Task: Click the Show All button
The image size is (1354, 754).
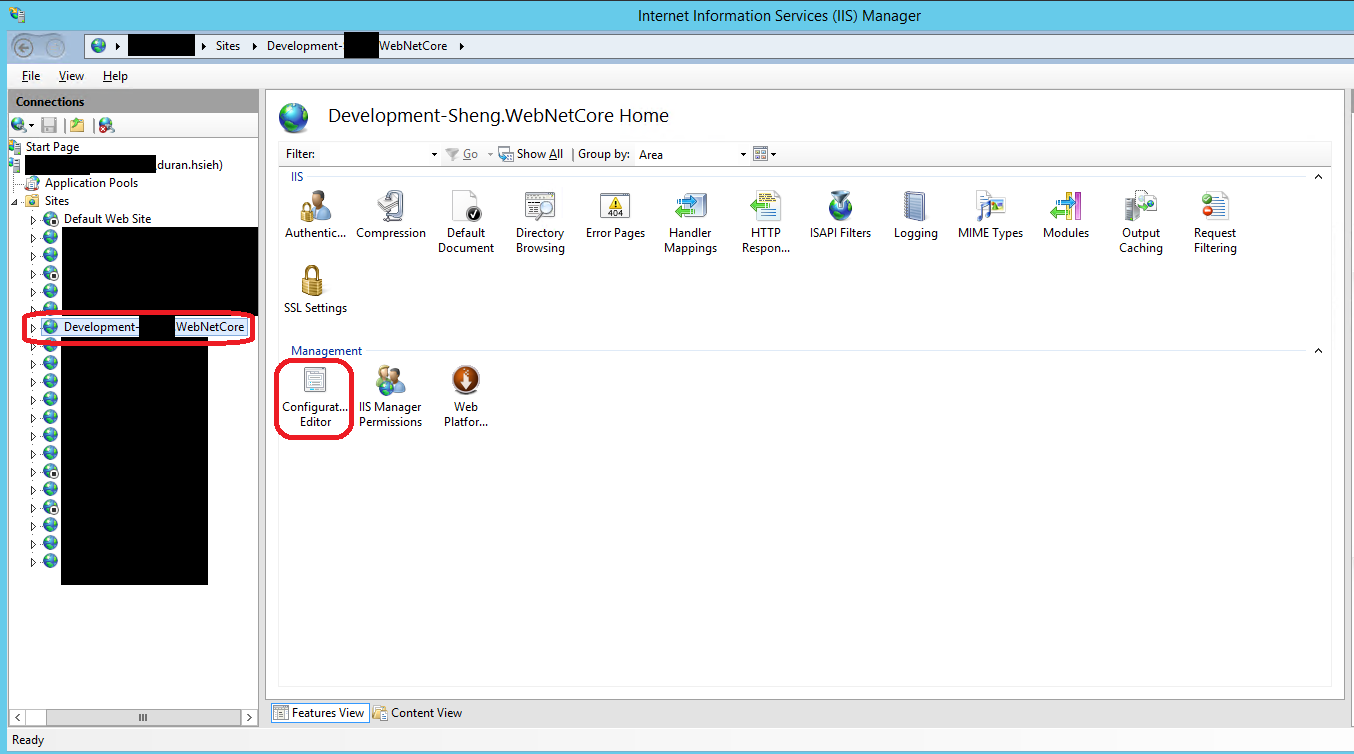Action: click(531, 154)
